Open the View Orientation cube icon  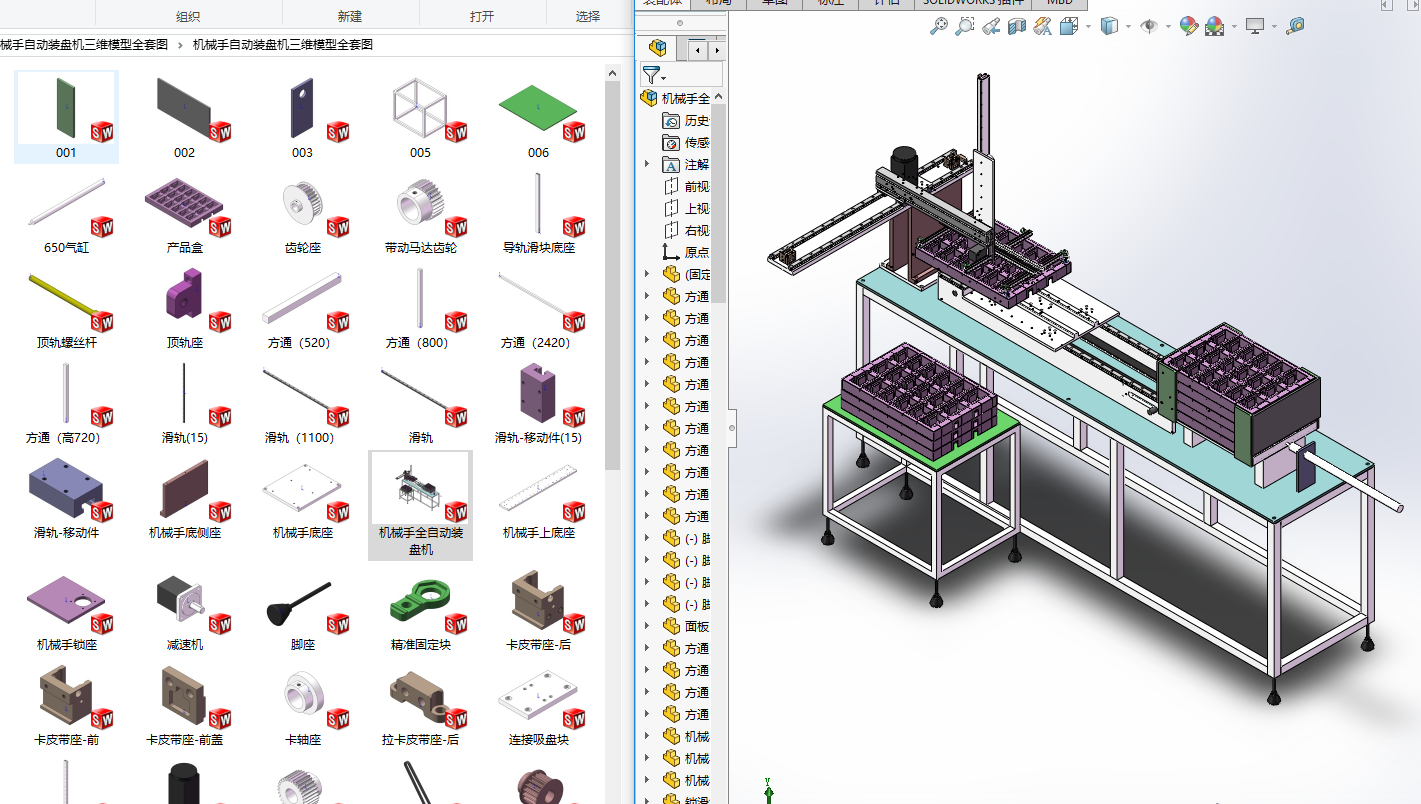[x=1067, y=27]
